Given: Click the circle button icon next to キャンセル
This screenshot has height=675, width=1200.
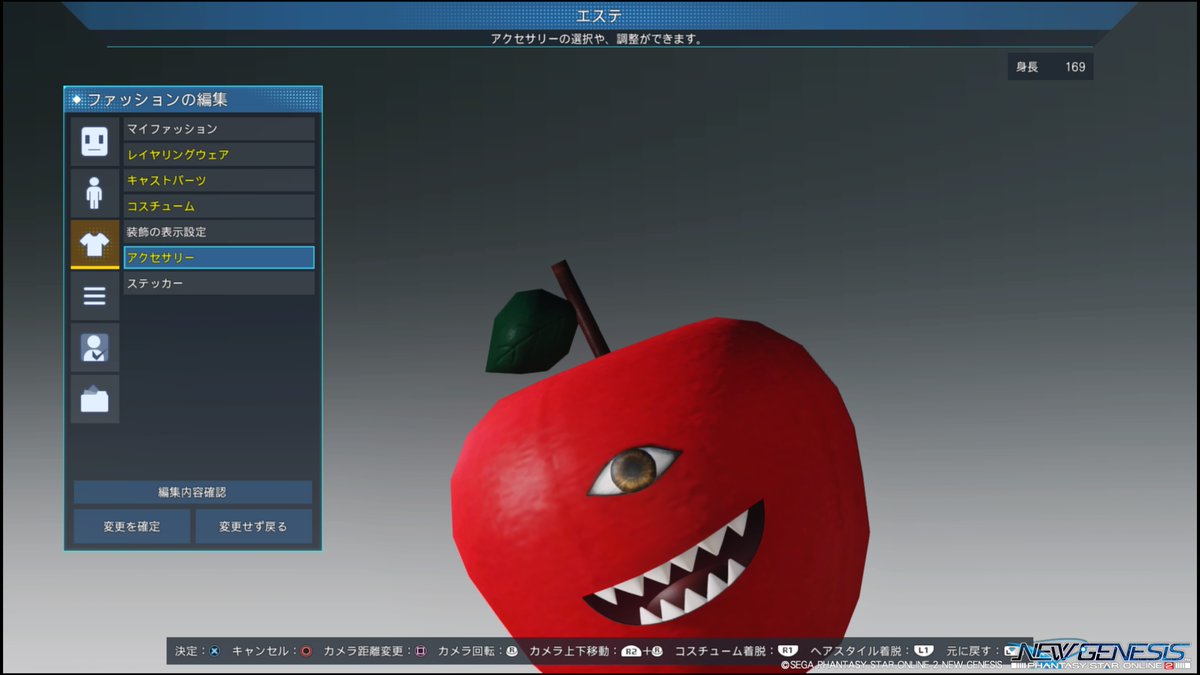Looking at the screenshot, I should [x=306, y=651].
